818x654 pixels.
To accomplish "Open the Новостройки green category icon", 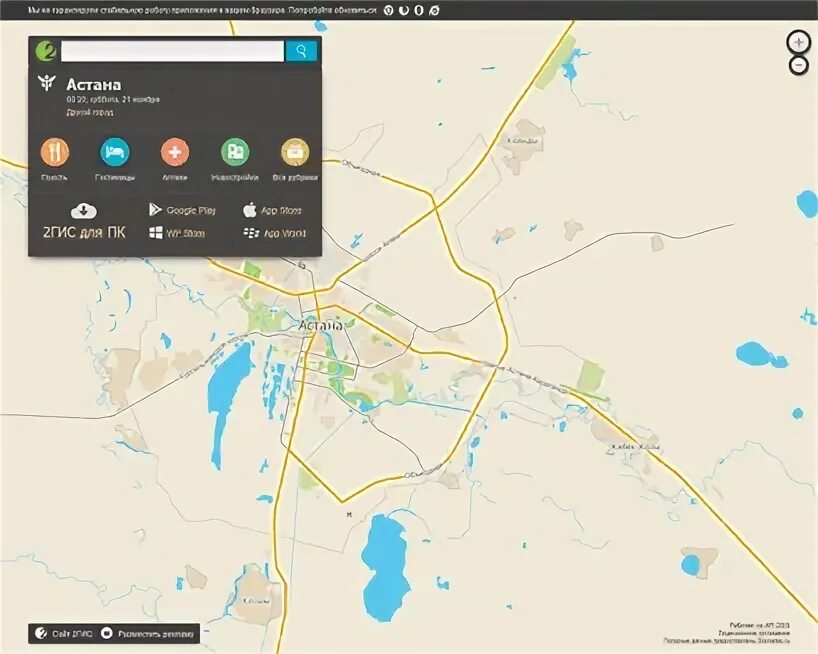I will pyautogui.click(x=235, y=152).
